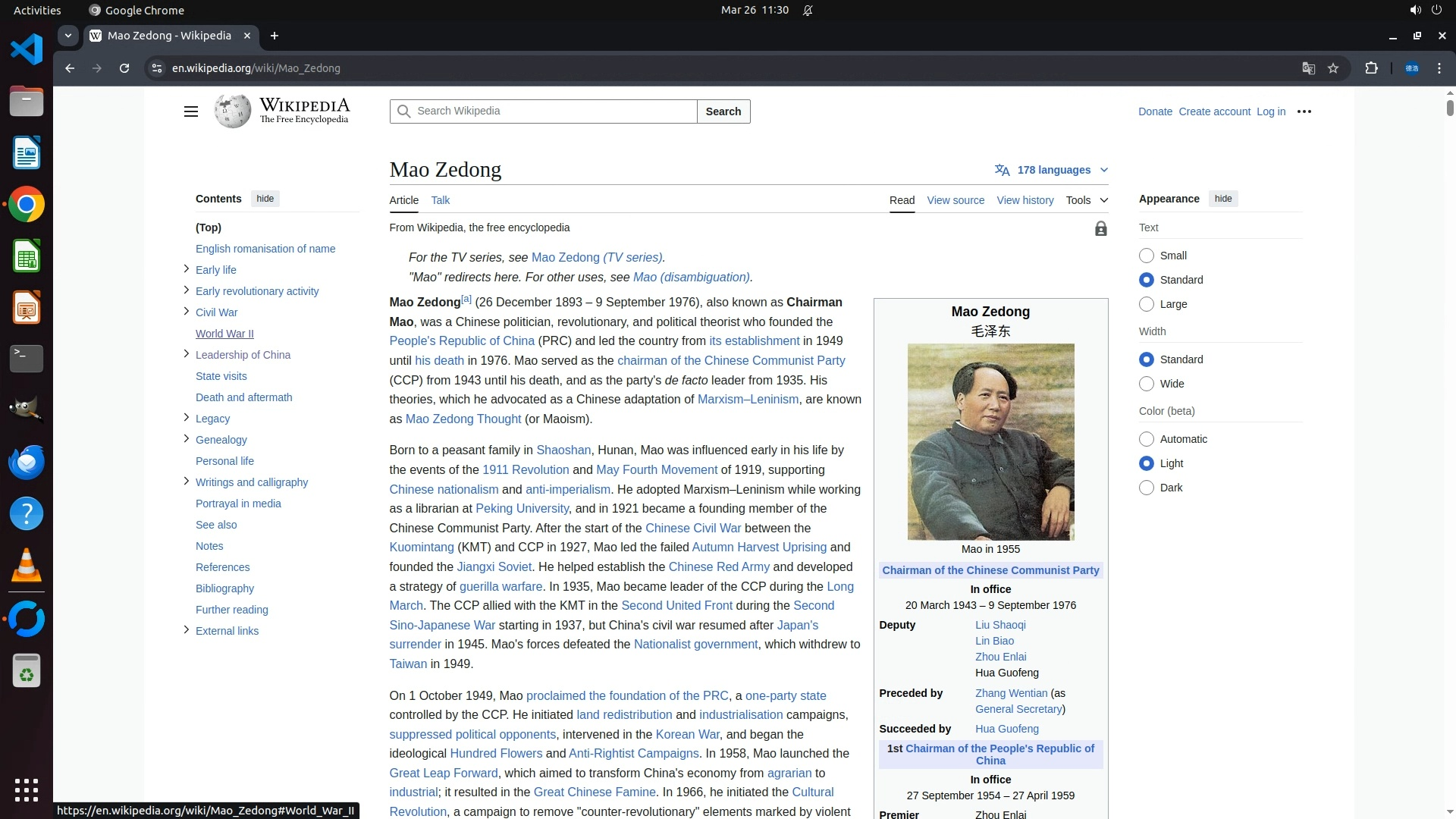Click the translate page icon
The height and width of the screenshot is (819, 1456).
coord(1308,68)
